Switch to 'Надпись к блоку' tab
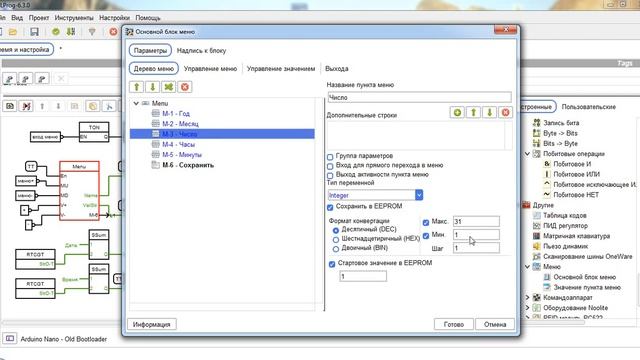The image size is (640, 360). (x=201, y=51)
